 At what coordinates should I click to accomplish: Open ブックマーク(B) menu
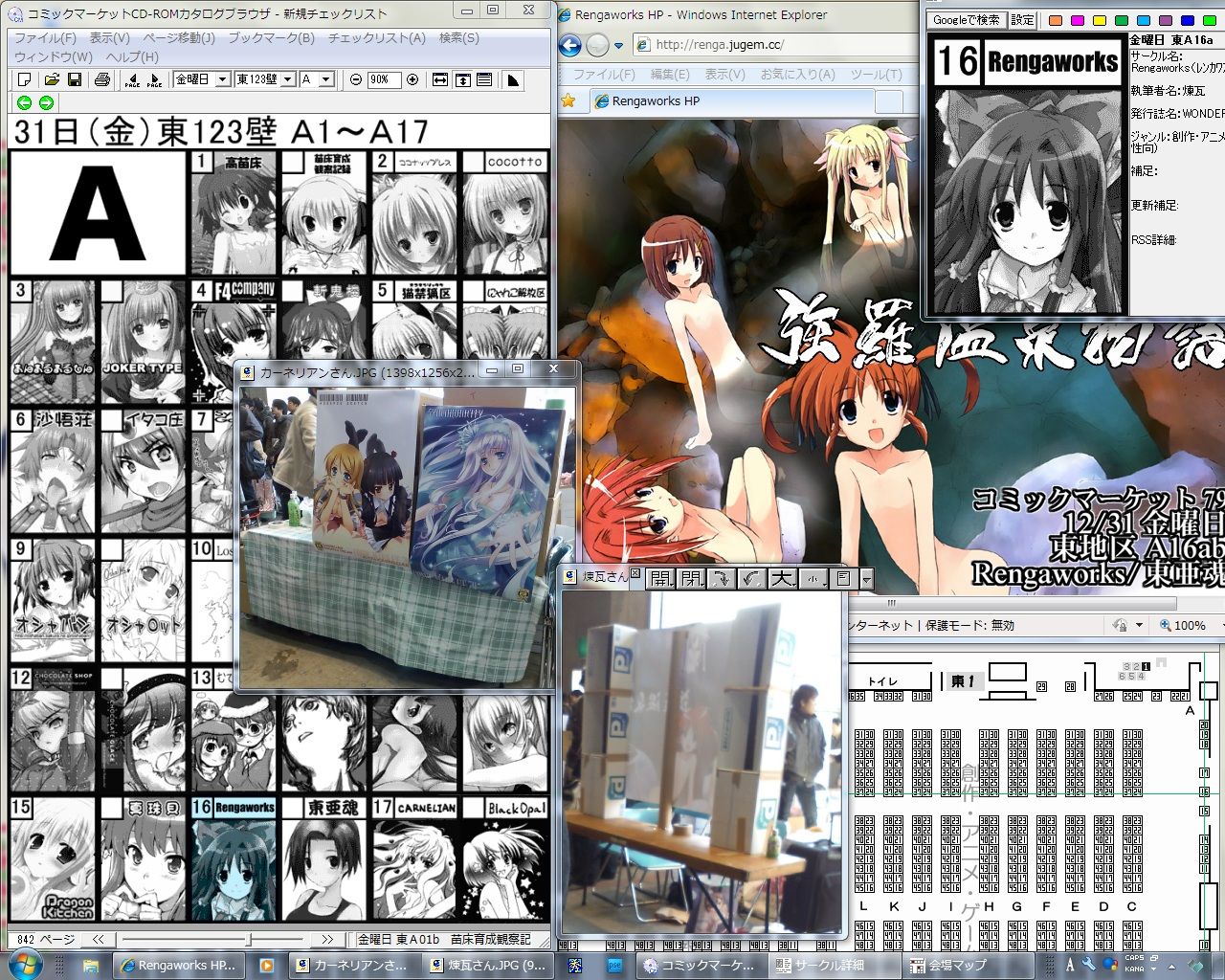pyautogui.click(x=271, y=37)
